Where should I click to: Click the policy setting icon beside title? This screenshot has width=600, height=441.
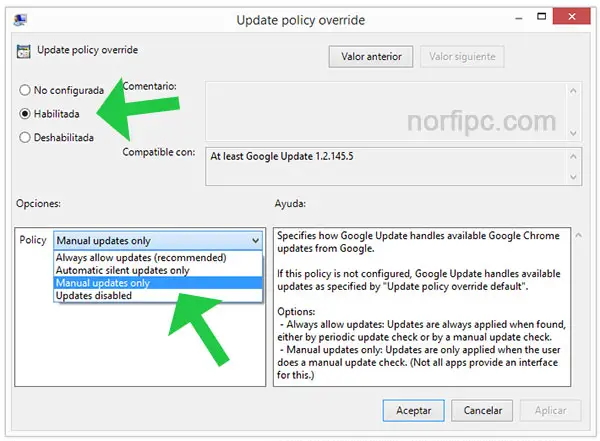pyautogui.click(x=23, y=51)
